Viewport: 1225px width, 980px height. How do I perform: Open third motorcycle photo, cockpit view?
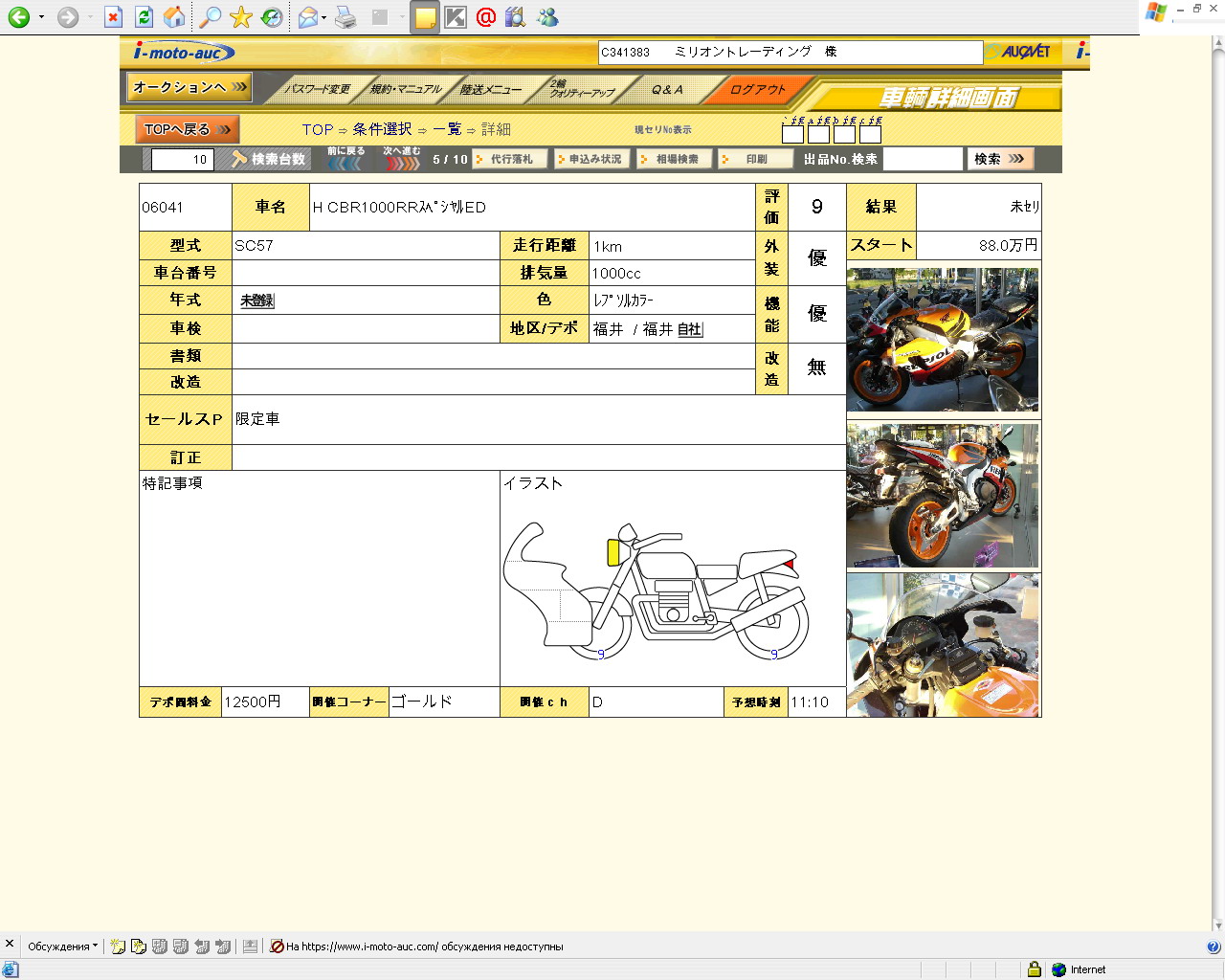coord(943,645)
